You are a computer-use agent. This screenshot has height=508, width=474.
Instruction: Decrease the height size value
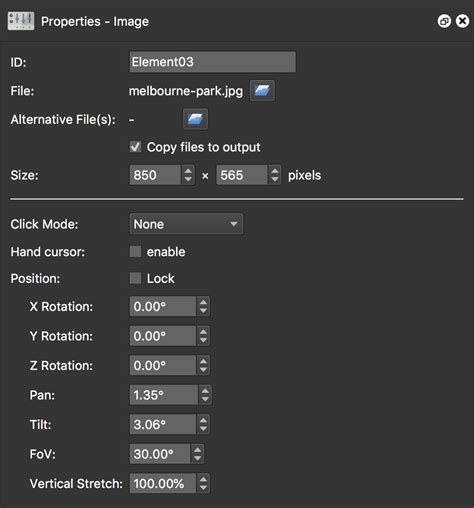[x=275, y=180]
